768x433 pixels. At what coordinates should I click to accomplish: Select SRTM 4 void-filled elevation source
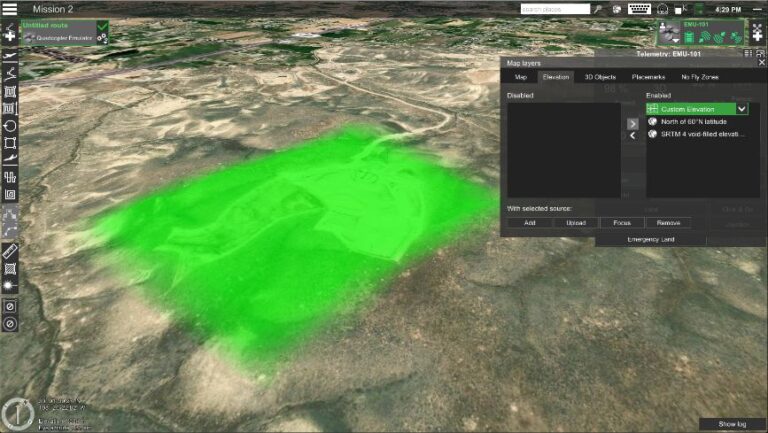point(703,134)
